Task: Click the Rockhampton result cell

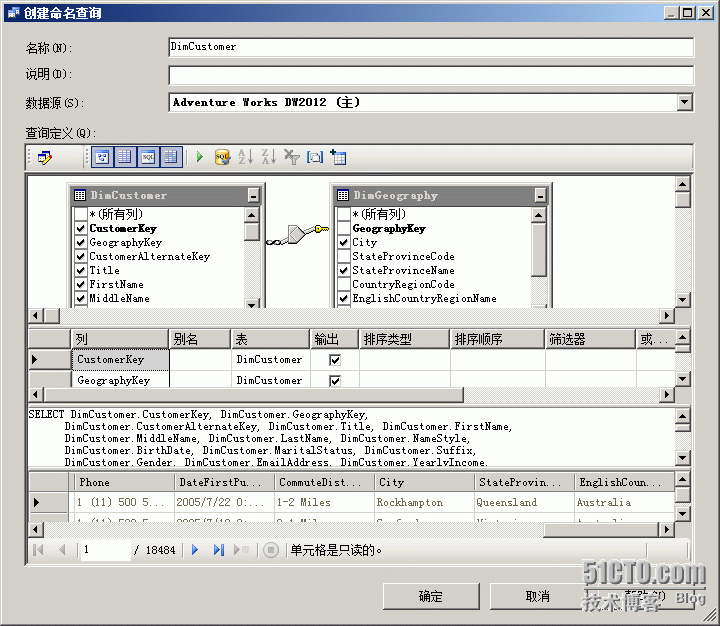Action: (x=424, y=502)
